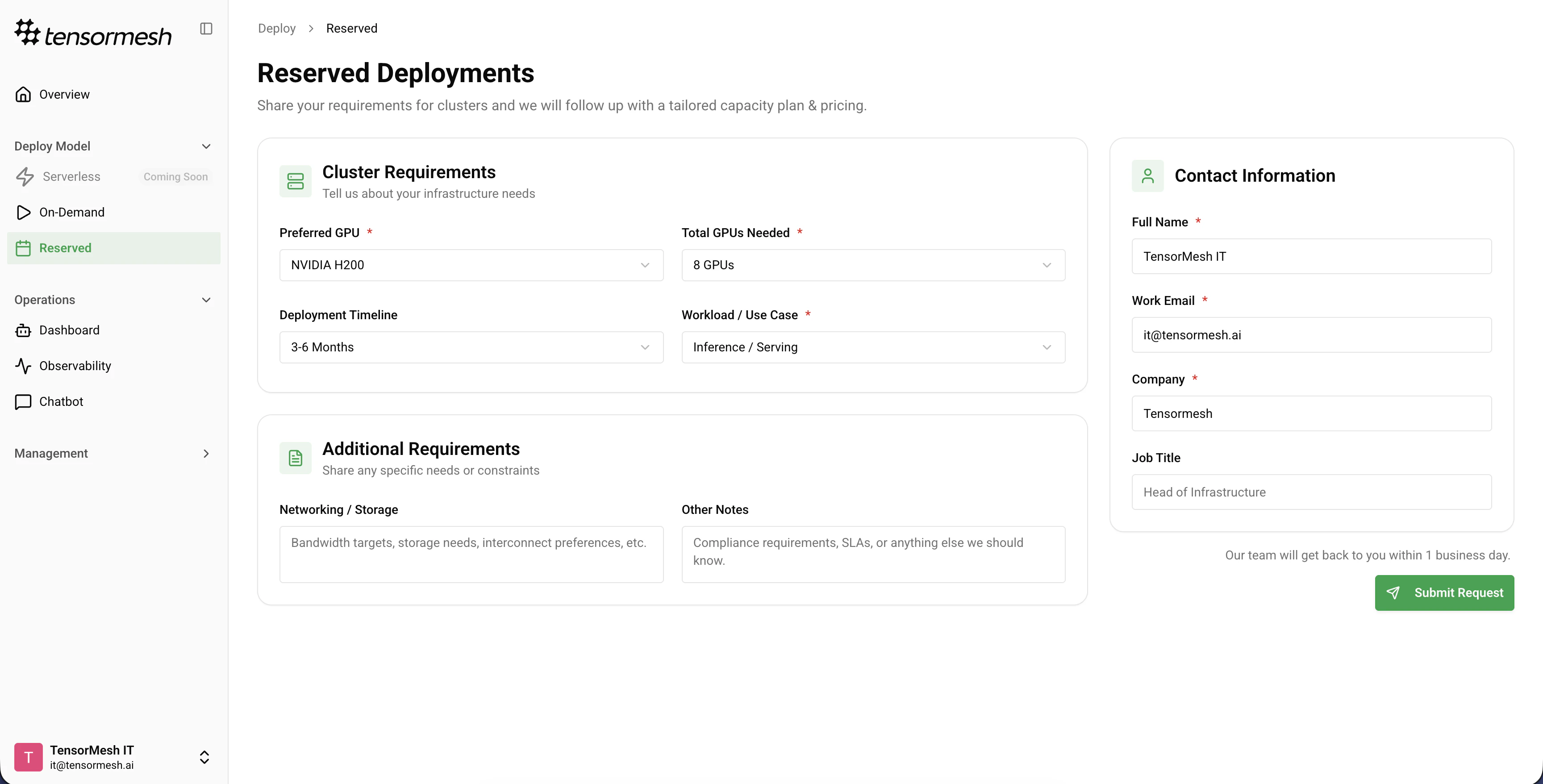The height and width of the screenshot is (784, 1543).
Task: Click the tensormesh logo icon
Action: (27, 32)
